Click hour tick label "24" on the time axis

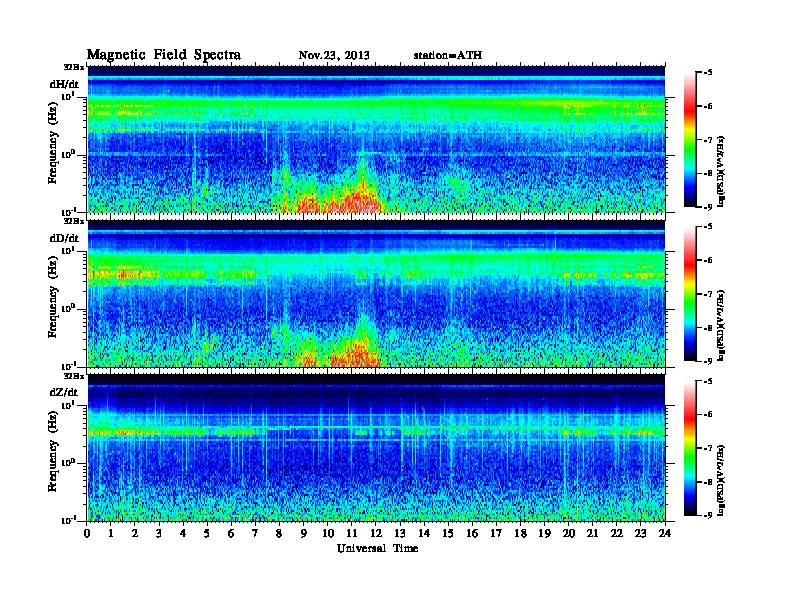(x=665, y=534)
